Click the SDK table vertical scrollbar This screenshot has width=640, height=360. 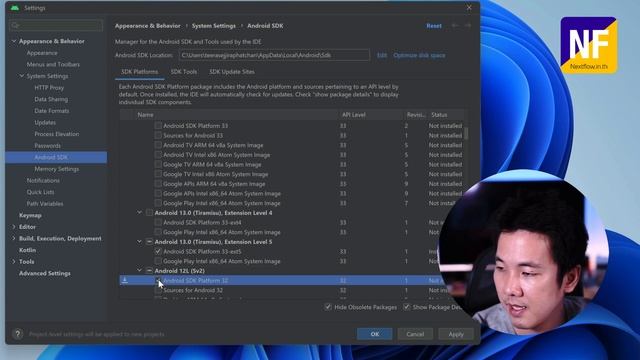pos(466,133)
